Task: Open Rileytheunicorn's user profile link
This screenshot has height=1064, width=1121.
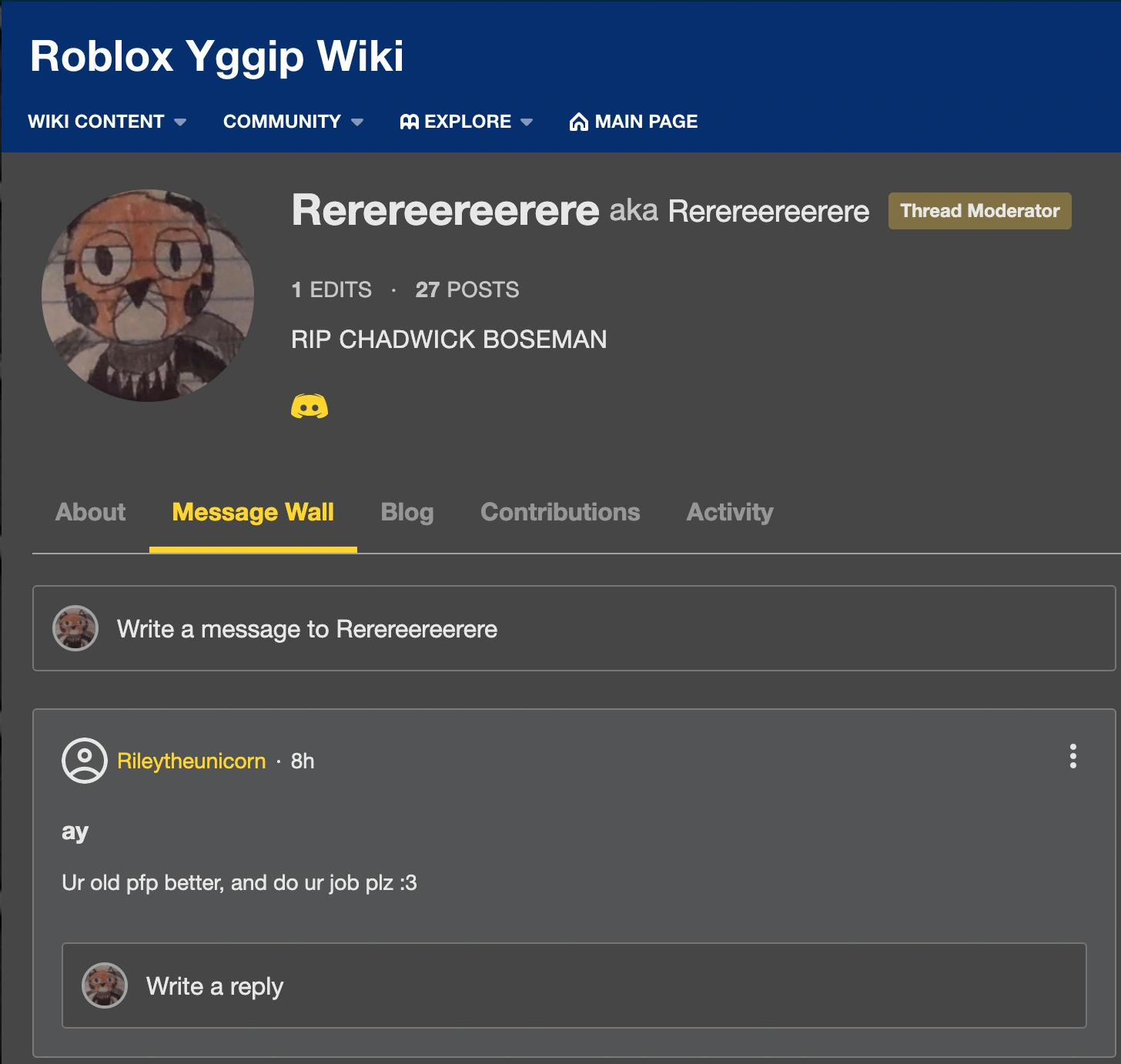Action: click(191, 761)
